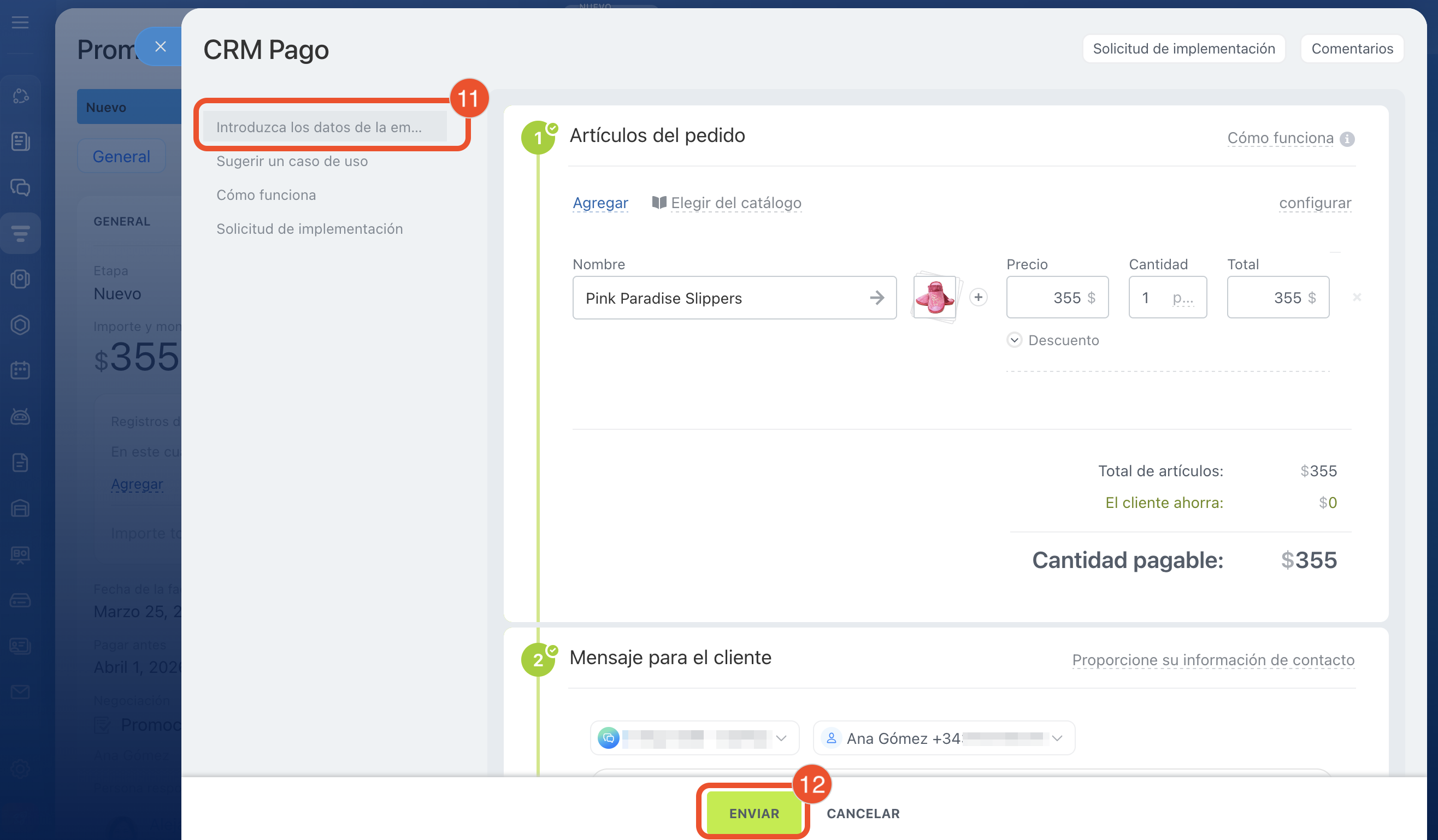Open the hamburger menu icon

[x=20, y=22]
